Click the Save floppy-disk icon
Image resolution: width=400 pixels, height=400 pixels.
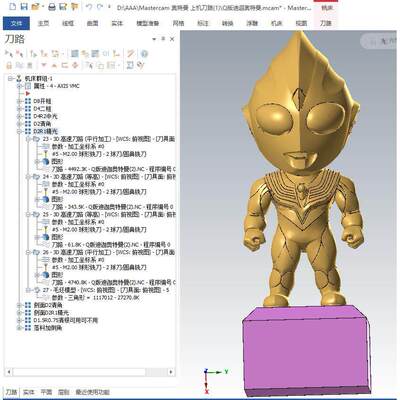click(x=24, y=7)
